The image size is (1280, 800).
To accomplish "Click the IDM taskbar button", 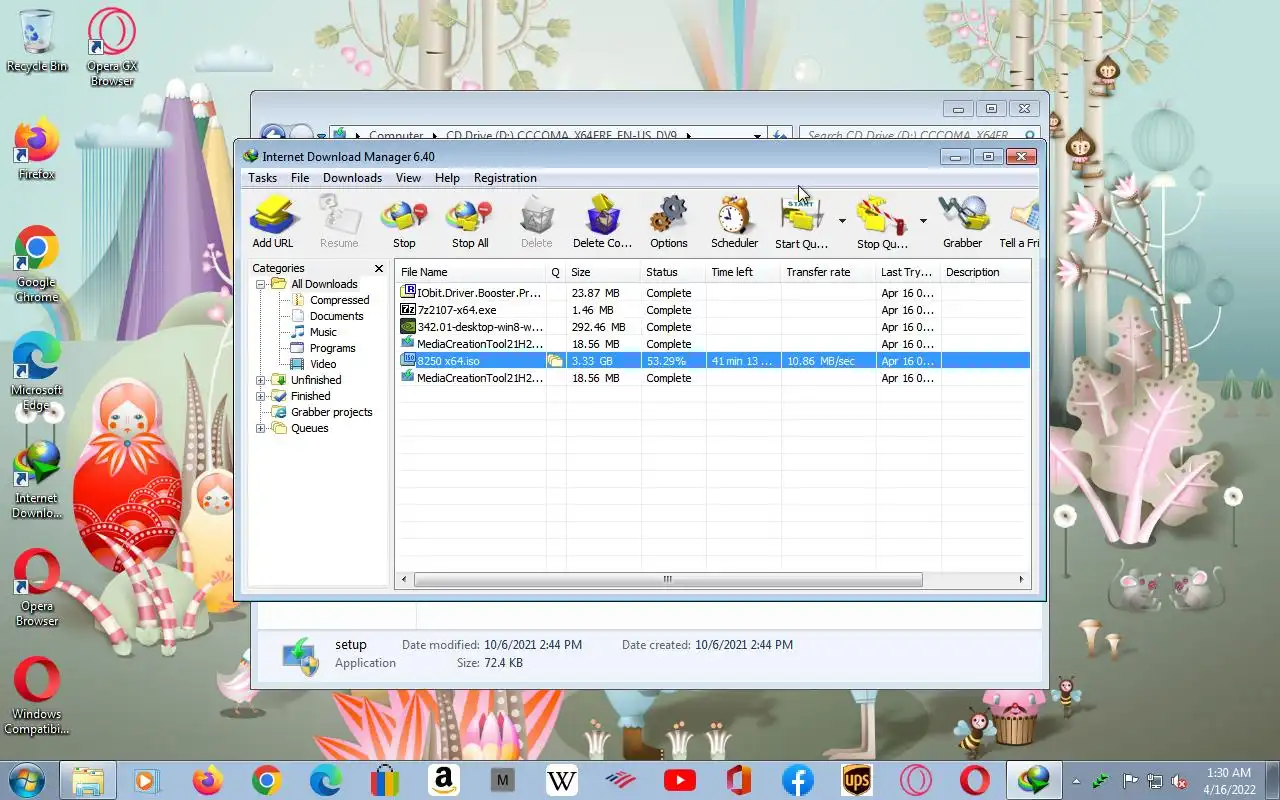I will [1034, 780].
